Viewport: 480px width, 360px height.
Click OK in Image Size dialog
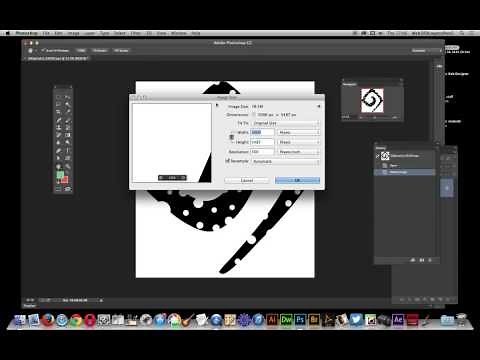coord(297,180)
